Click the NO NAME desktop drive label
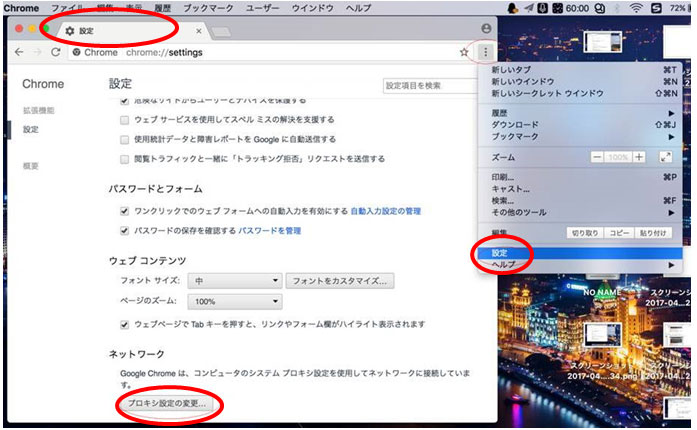This screenshot has width=697, height=430. coord(602,292)
